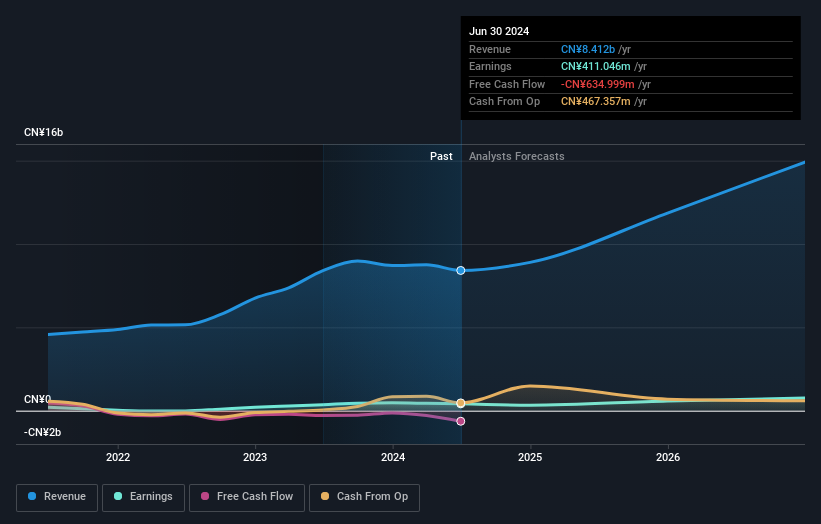Click the CN¥0 y-axis label

38,399
